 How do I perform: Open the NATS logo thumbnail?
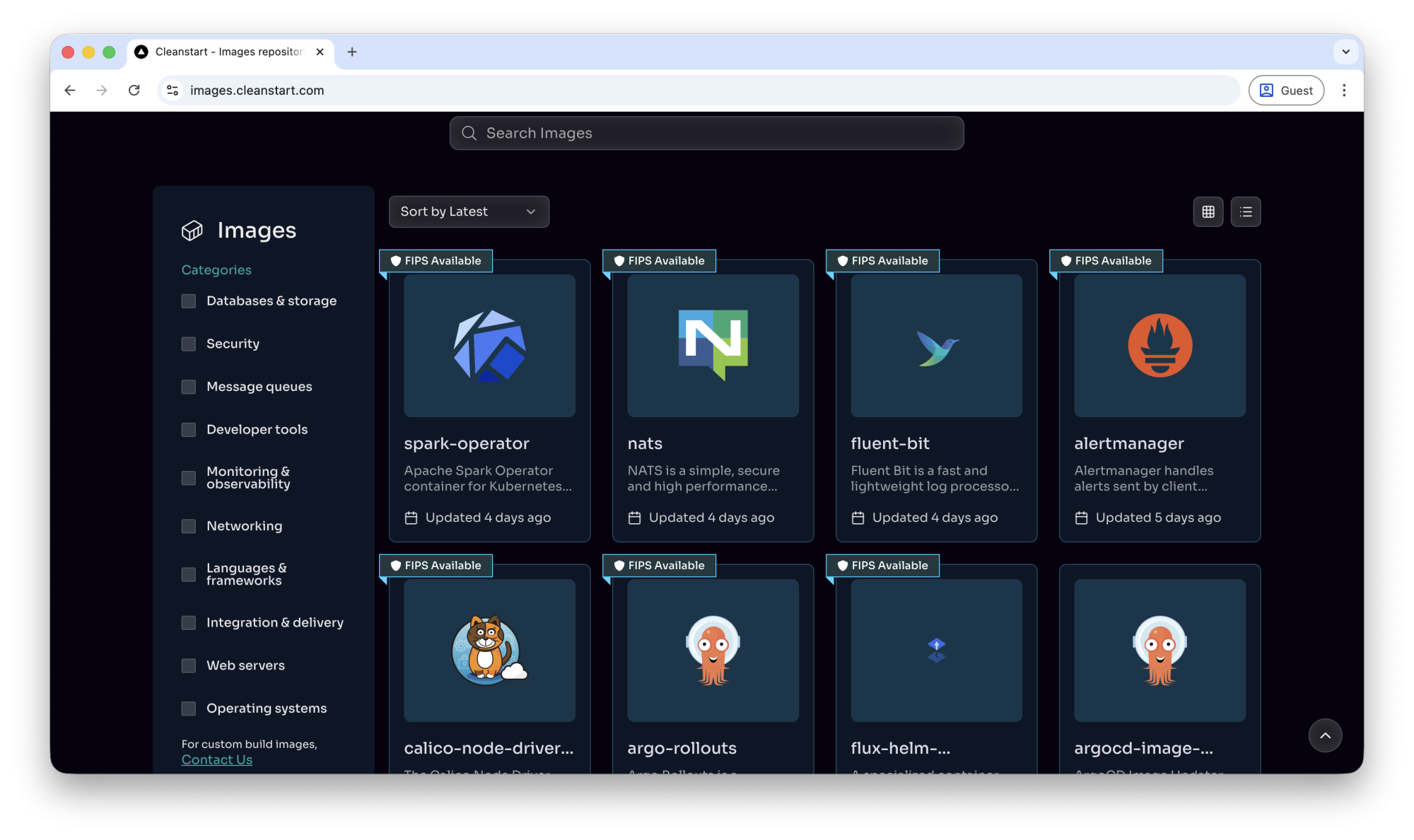pos(713,346)
